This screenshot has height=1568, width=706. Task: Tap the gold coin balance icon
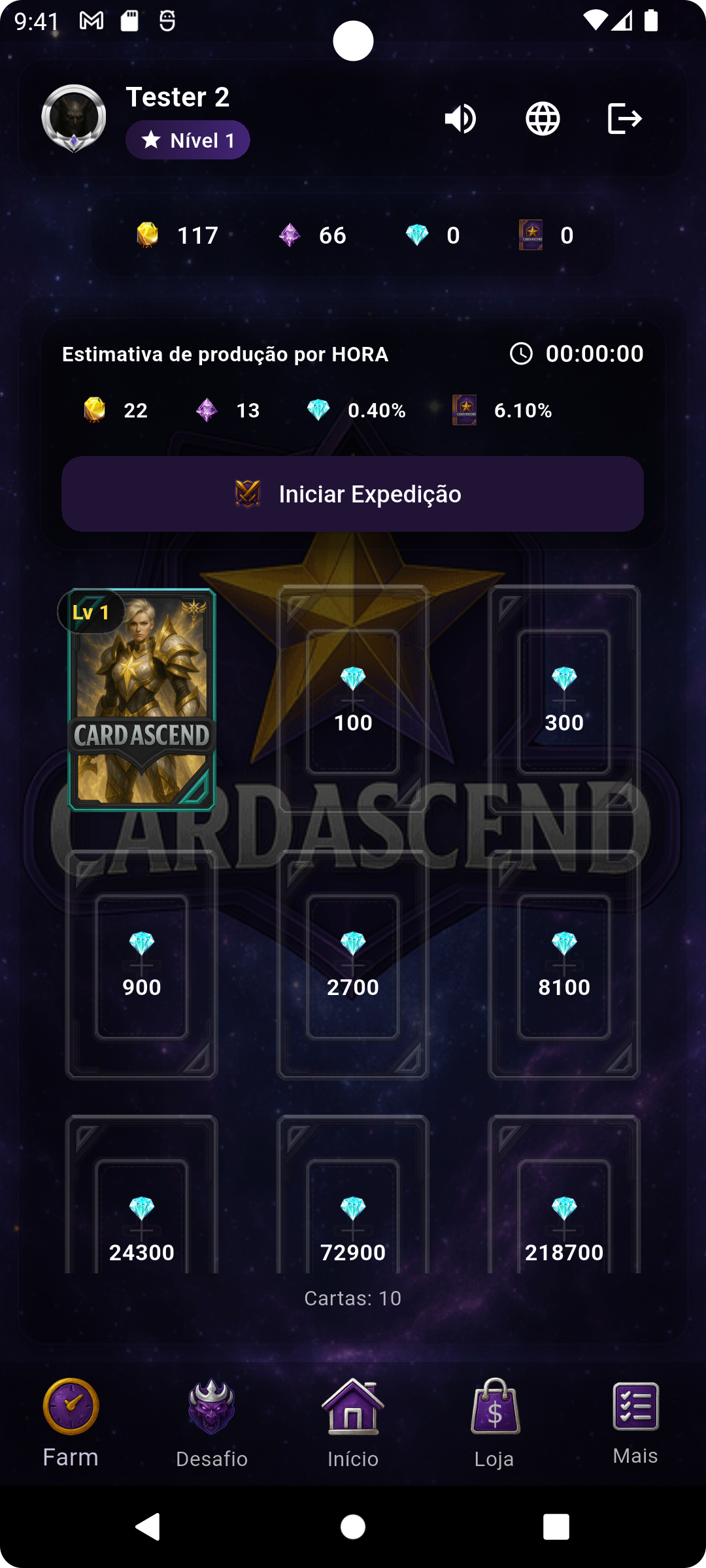tap(148, 235)
